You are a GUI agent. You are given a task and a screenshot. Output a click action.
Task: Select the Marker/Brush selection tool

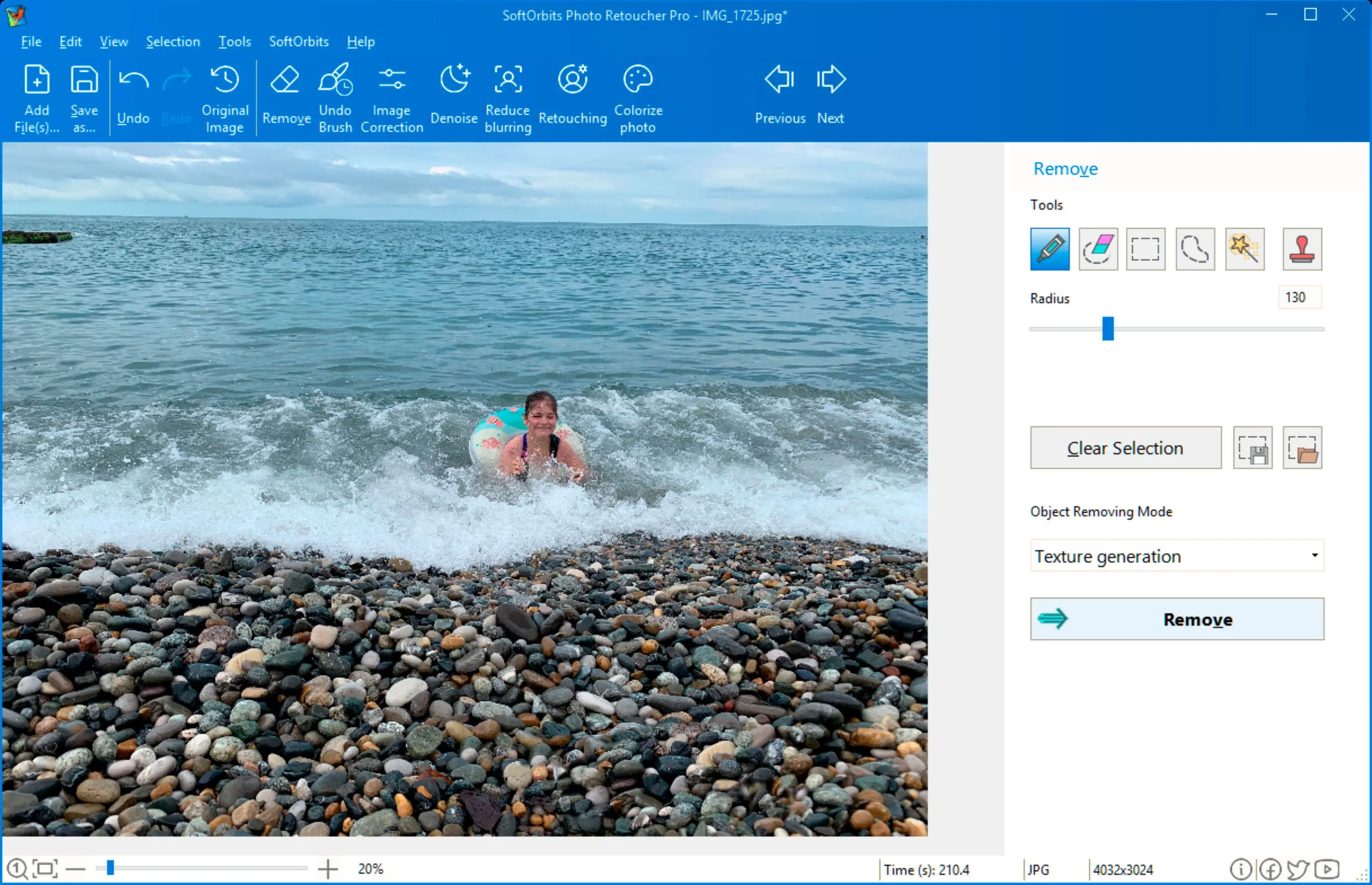click(1050, 249)
